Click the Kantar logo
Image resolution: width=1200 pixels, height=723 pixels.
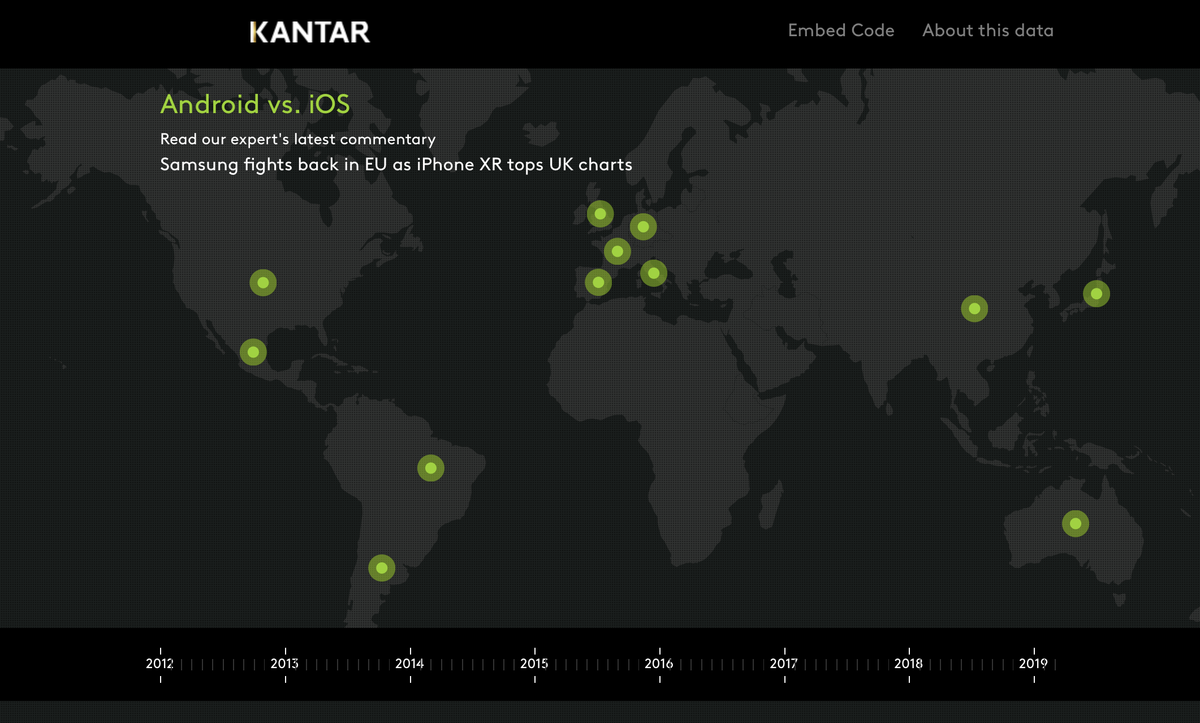tap(309, 32)
